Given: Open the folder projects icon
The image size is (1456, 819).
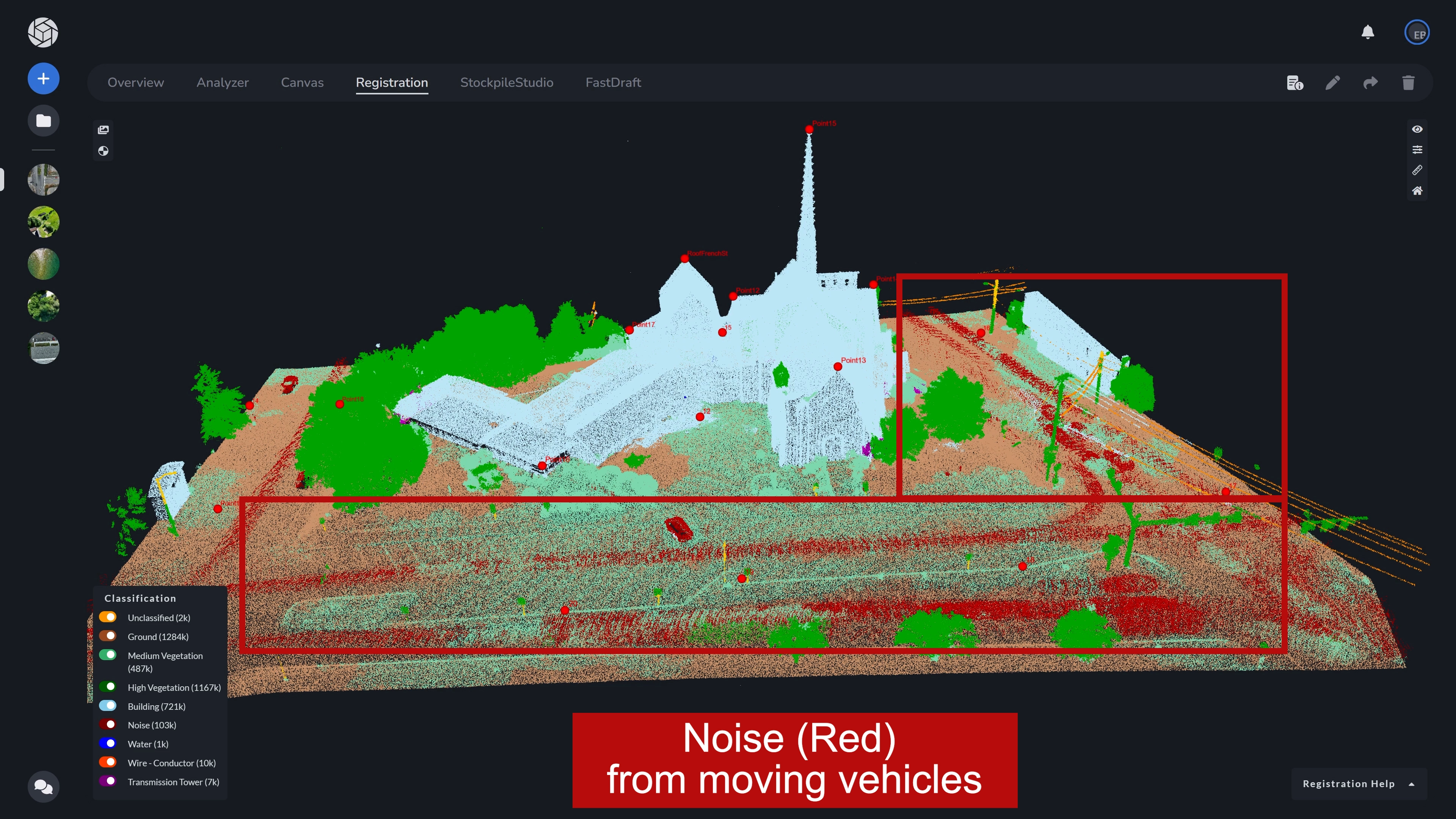Looking at the screenshot, I should pyautogui.click(x=44, y=121).
